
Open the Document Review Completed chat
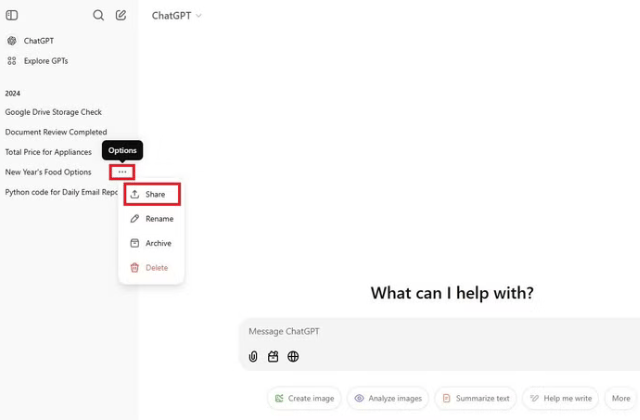pyautogui.click(x=56, y=132)
